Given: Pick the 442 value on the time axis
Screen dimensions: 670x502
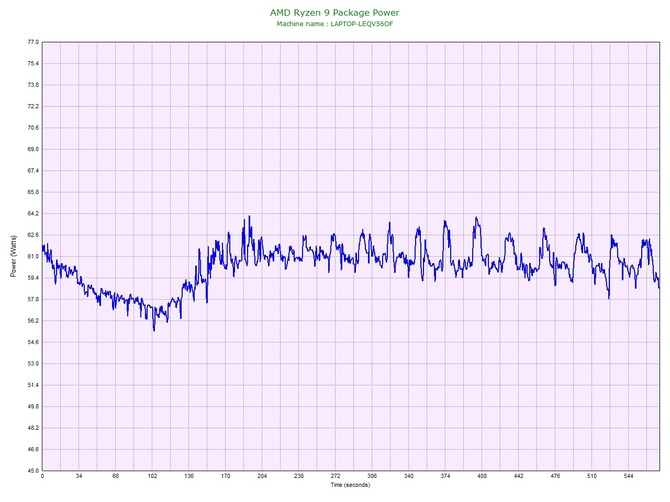Looking at the screenshot, I should (519, 476).
